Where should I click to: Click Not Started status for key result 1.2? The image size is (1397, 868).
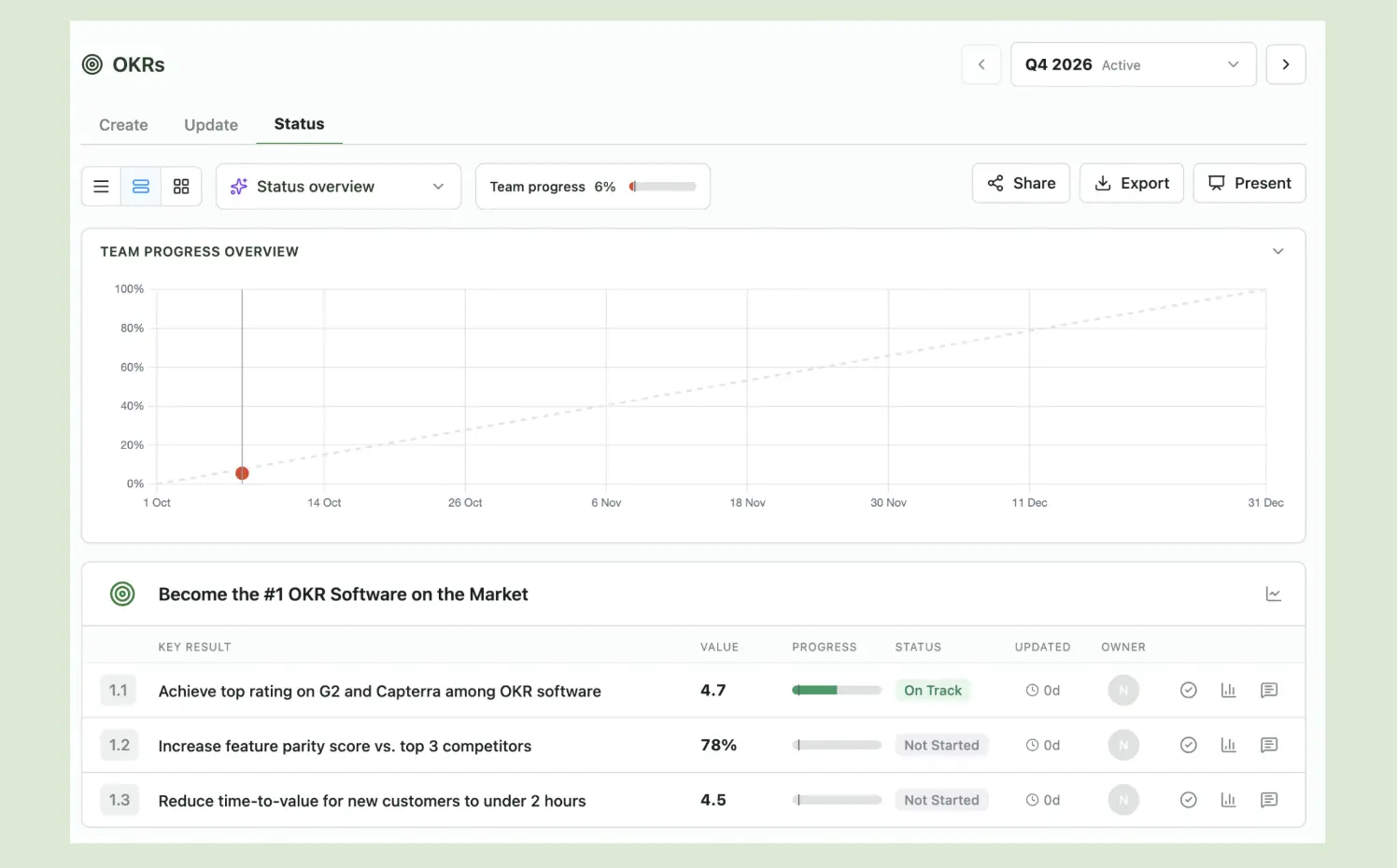tap(941, 745)
